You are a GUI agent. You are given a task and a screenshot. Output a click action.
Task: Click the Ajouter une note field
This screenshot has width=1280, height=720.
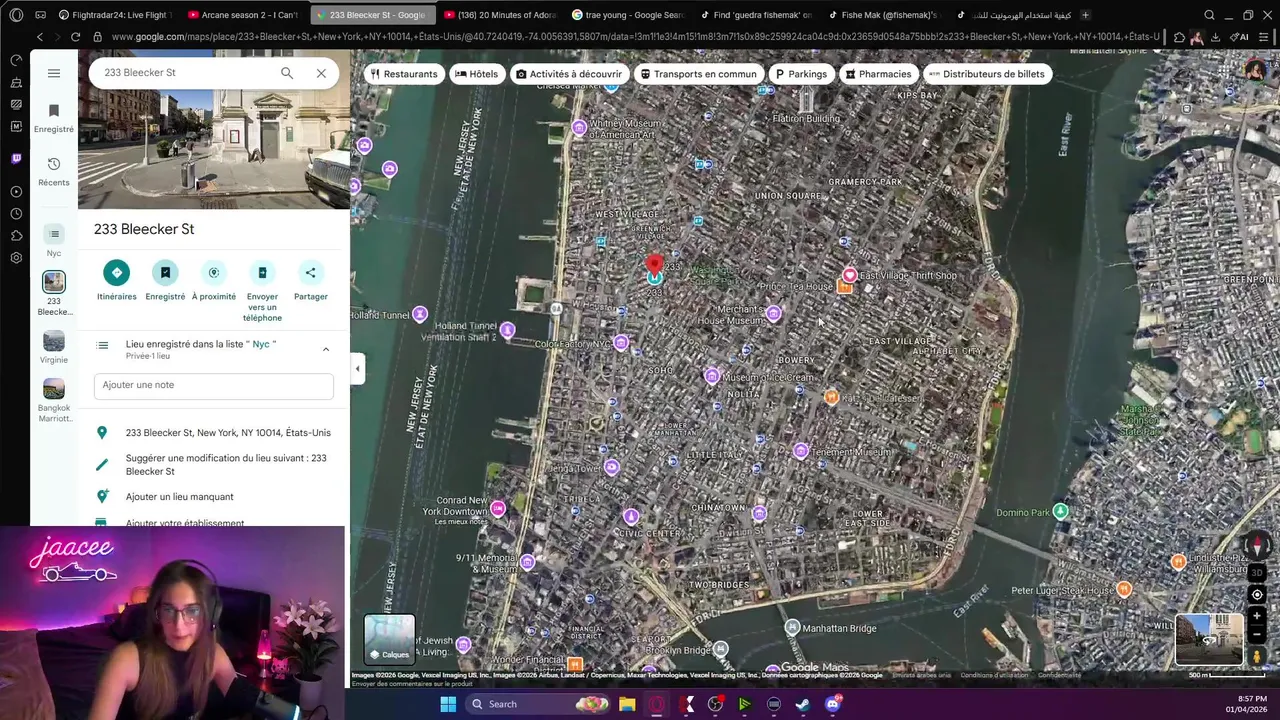point(214,385)
